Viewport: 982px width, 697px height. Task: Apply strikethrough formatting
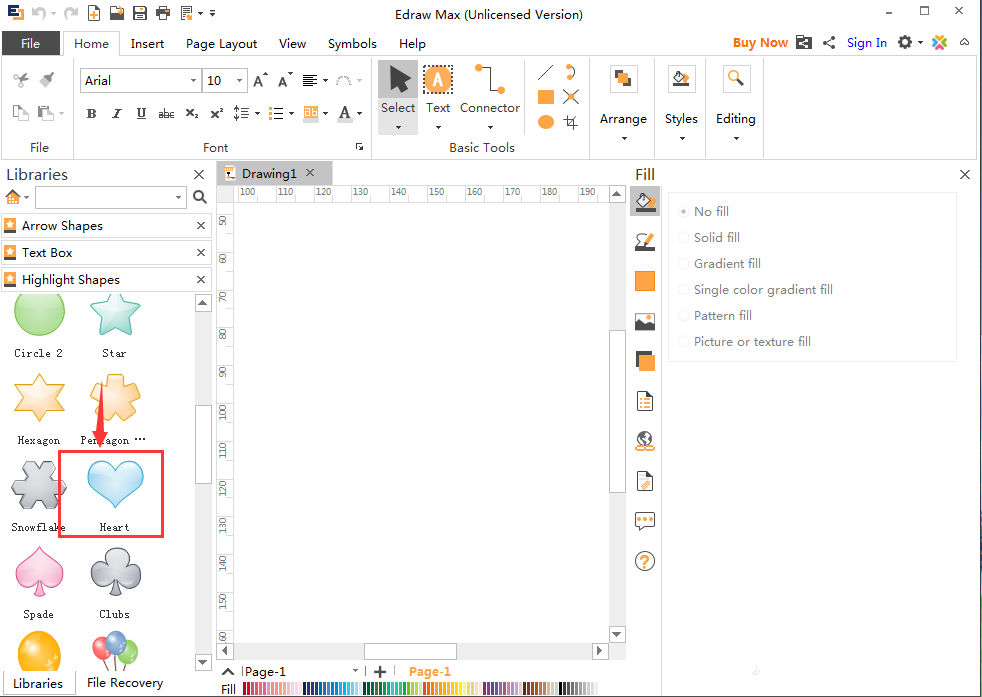click(166, 113)
